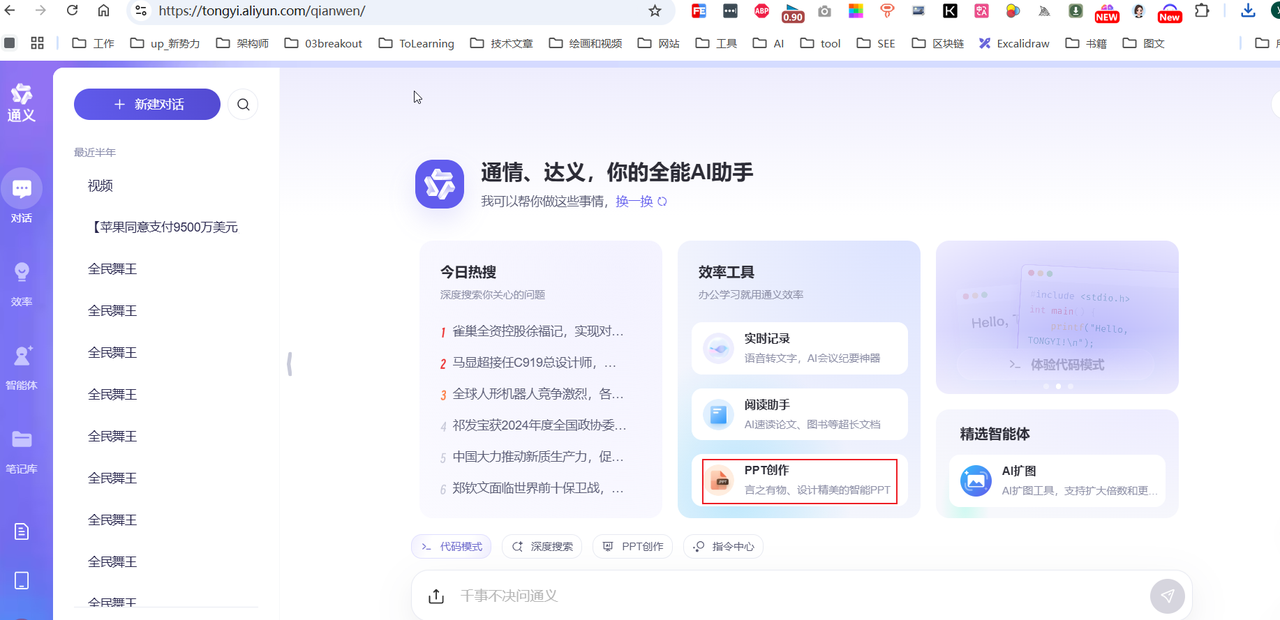The height and width of the screenshot is (620, 1280).
Task: Click the 换一换 refresh icon
Action: tap(662, 202)
